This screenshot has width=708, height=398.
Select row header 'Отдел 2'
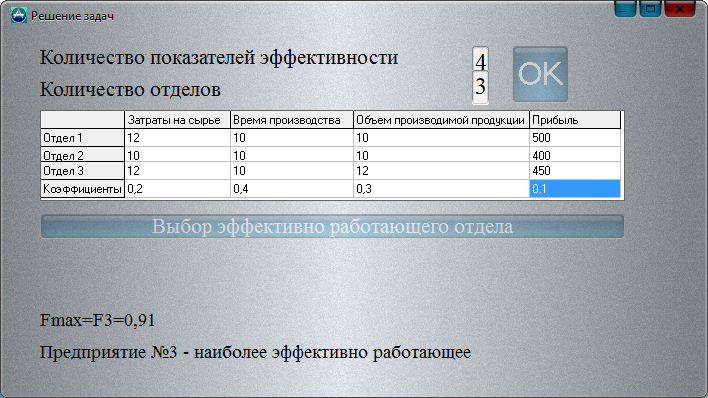coord(83,155)
